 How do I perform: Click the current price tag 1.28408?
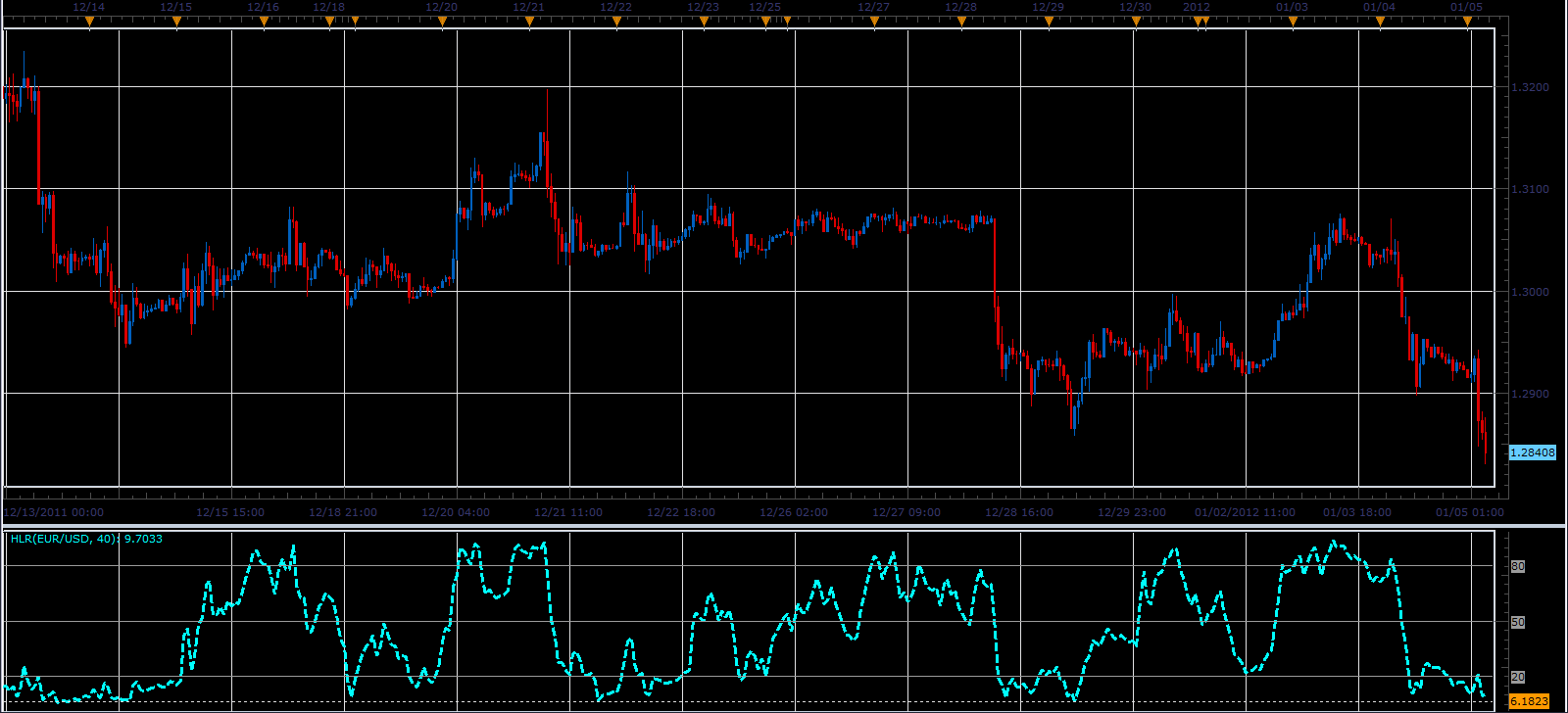click(1532, 452)
